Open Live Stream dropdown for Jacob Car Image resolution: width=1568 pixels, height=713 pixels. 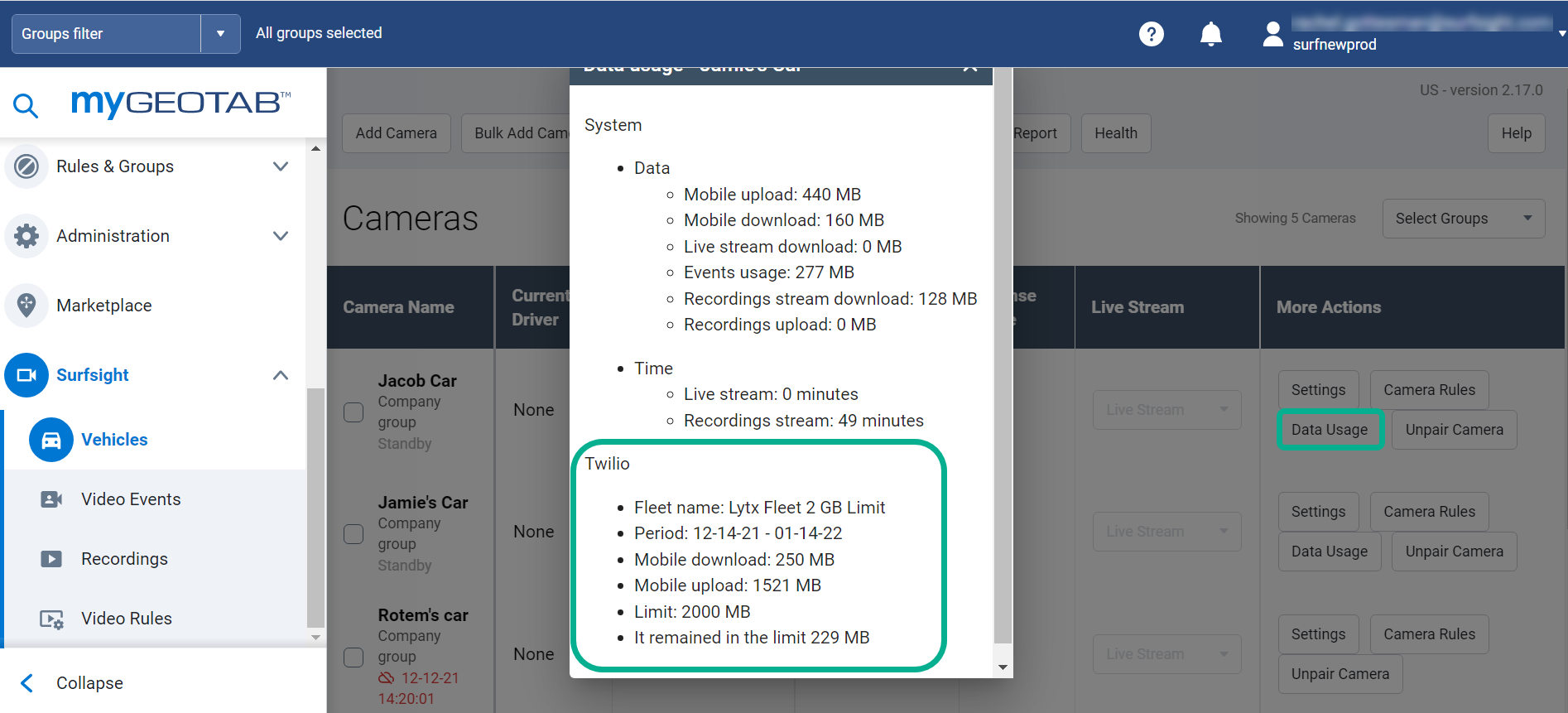pos(1166,410)
